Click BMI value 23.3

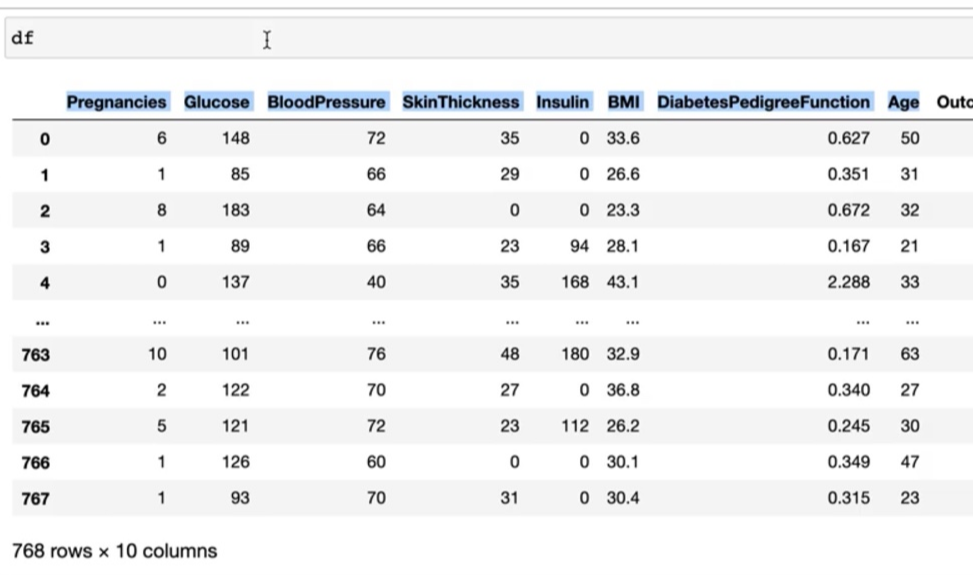623,210
